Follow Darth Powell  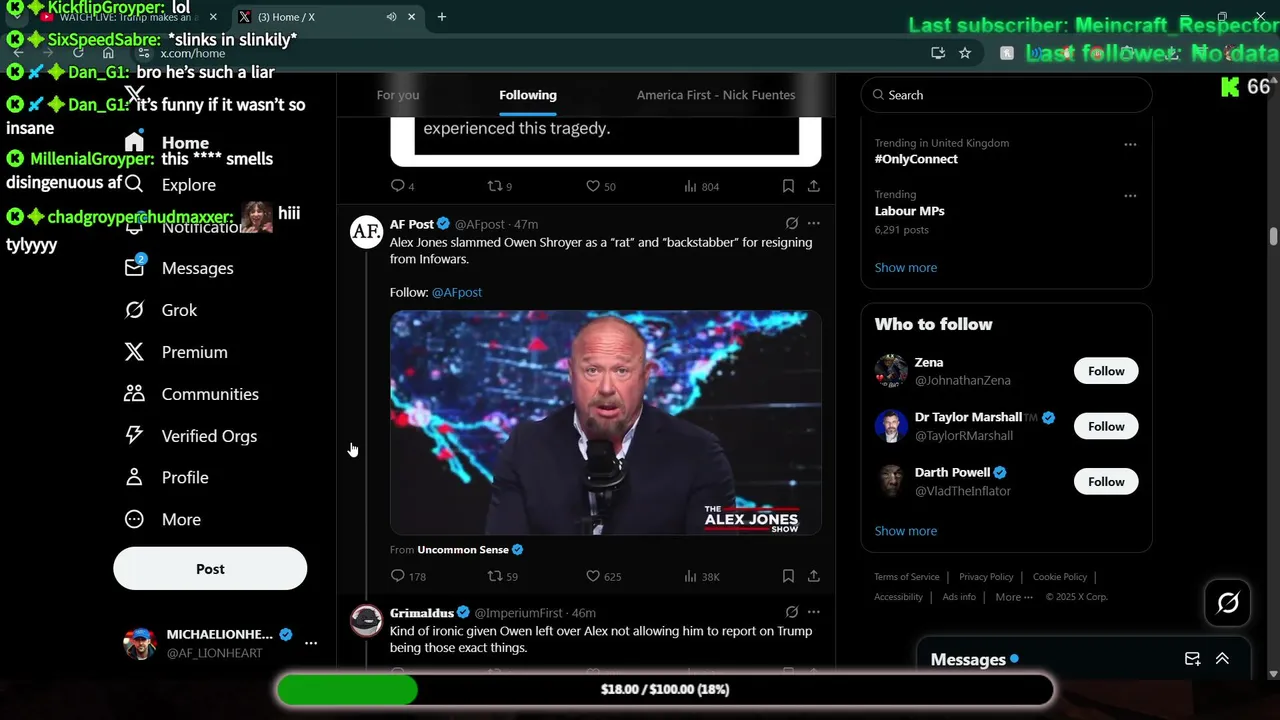coord(1106,481)
